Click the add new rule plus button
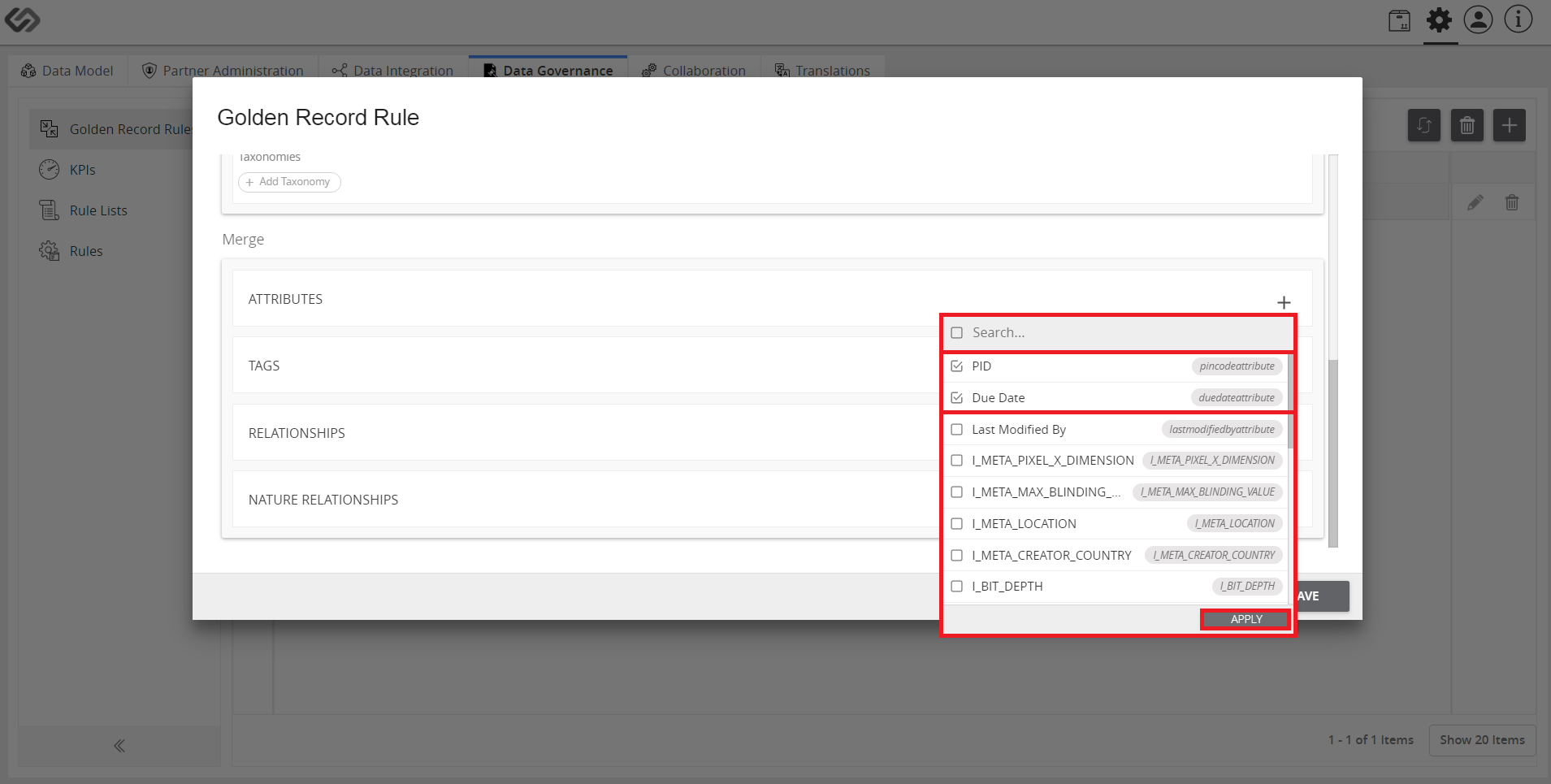 pos(1509,125)
